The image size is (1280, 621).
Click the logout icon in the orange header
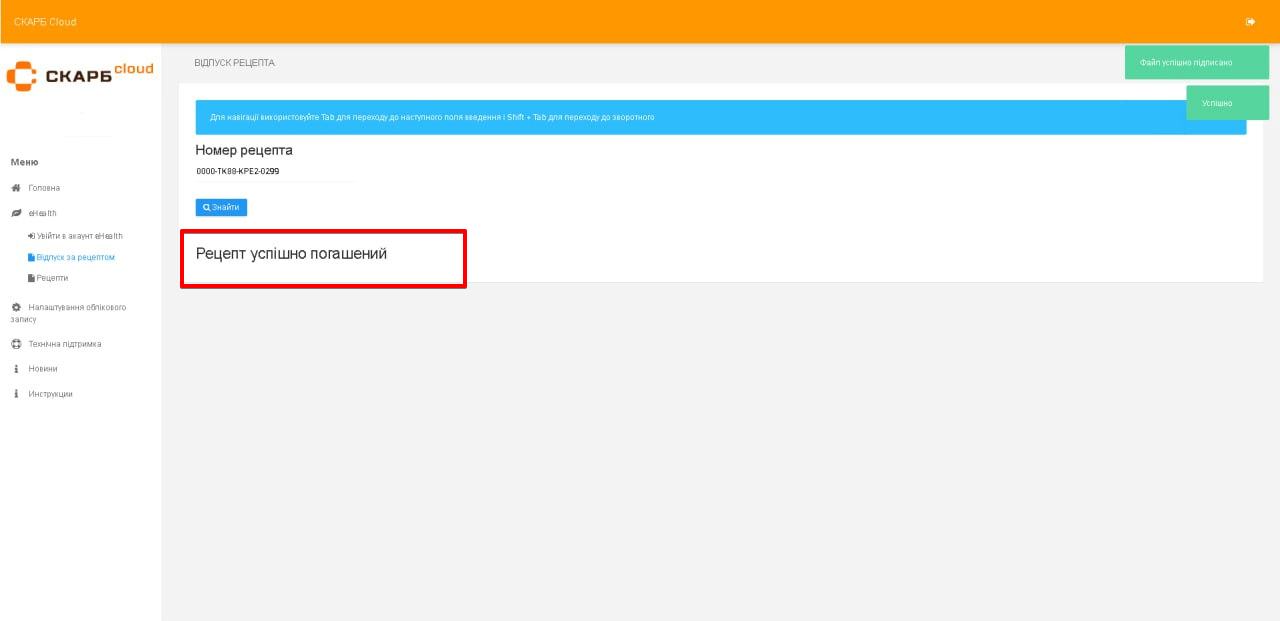tap(1250, 22)
